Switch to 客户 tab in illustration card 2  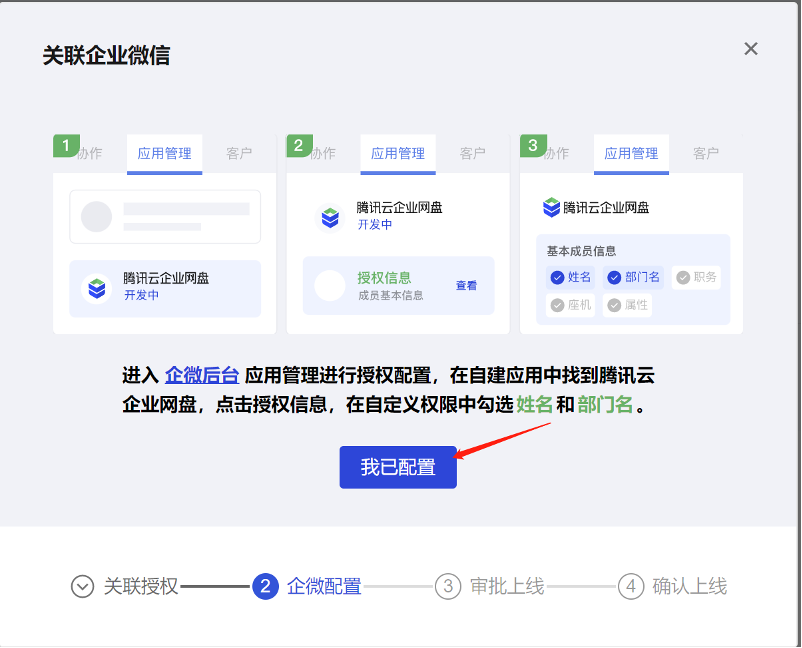472,153
